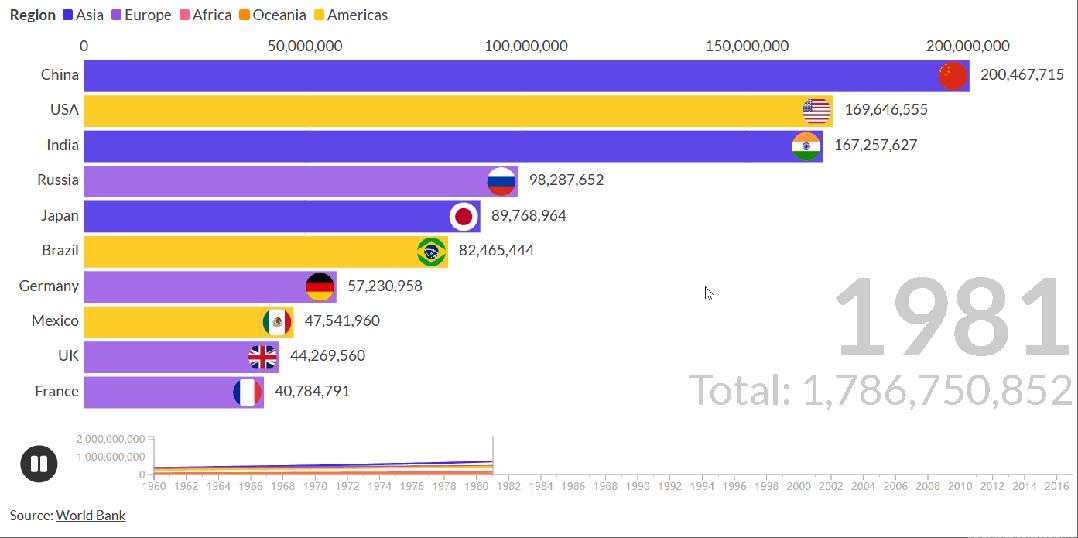Viewport: 1078px width, 538px height.
Task: Click the Brazil flag icon
Action: (431, 251)
